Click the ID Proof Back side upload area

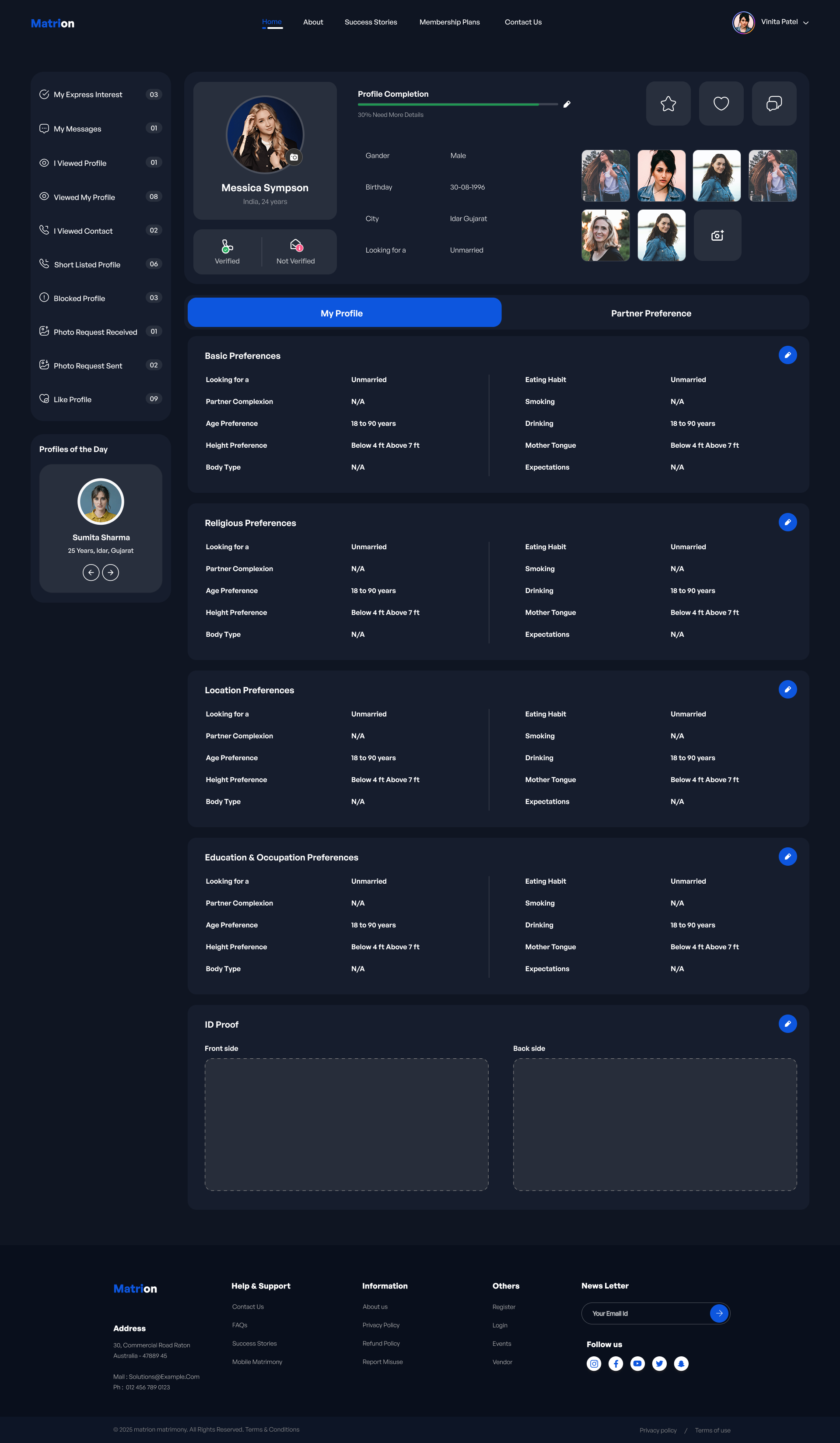tap(654, 1125)
